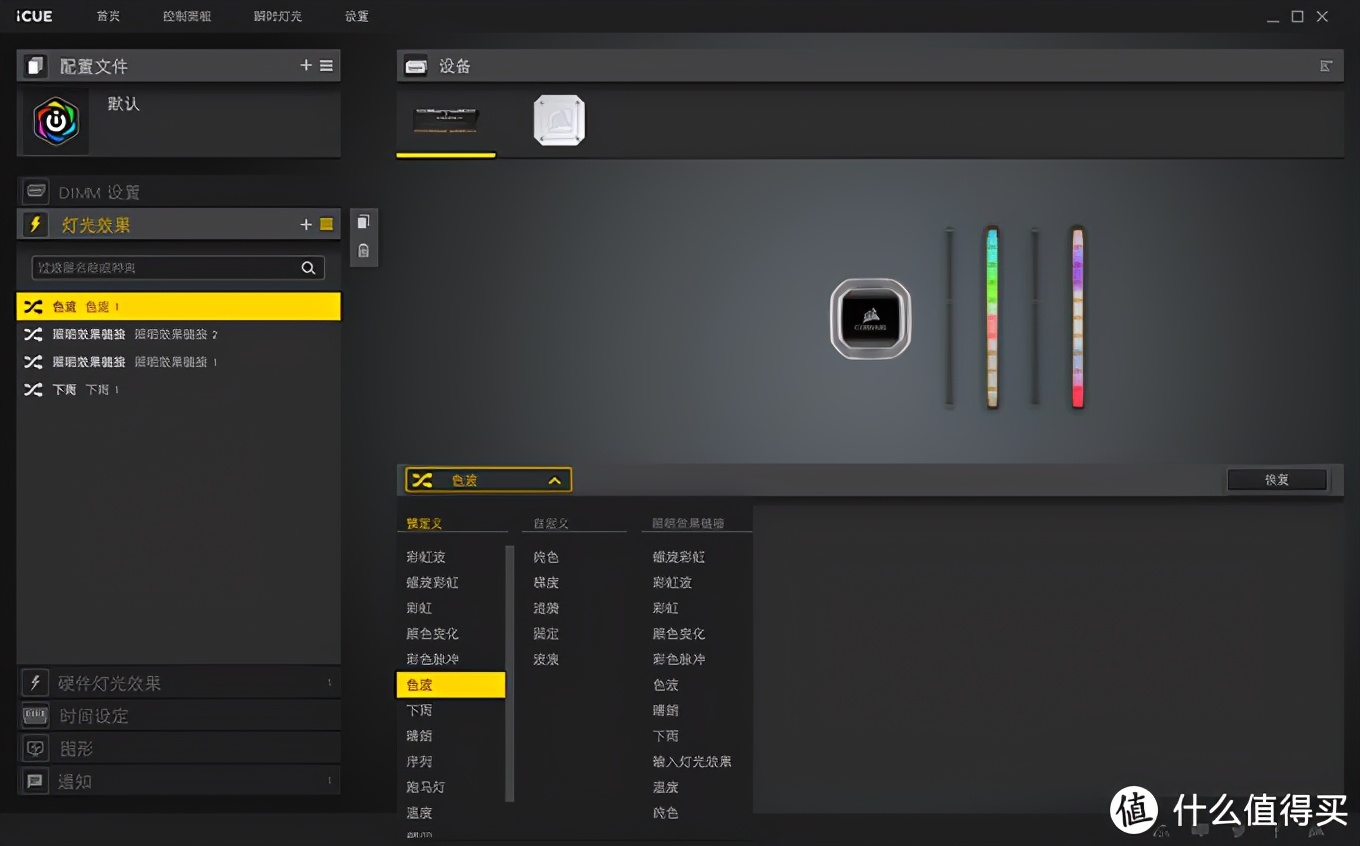Select the 照明效果链接 2 row
This screenshot has width=1360, height=846.
(179, 334)
